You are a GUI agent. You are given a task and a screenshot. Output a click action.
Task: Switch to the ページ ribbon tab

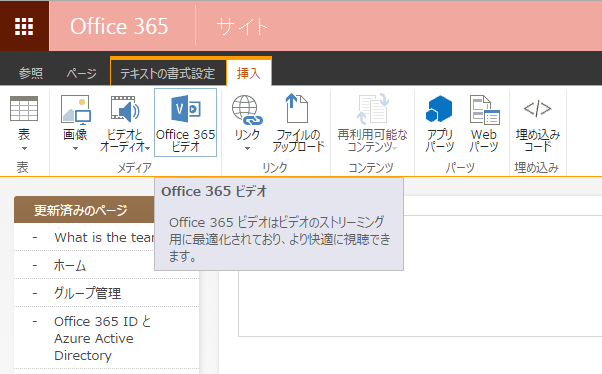tap(81, 73)
